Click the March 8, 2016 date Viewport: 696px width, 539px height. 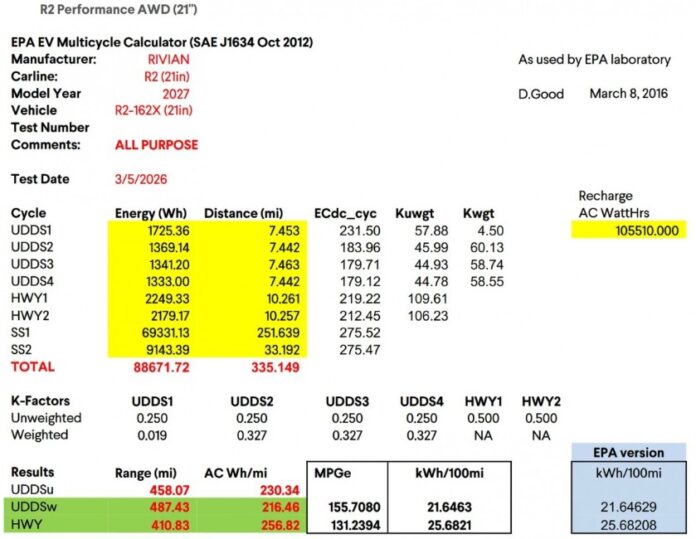[629, 94]
